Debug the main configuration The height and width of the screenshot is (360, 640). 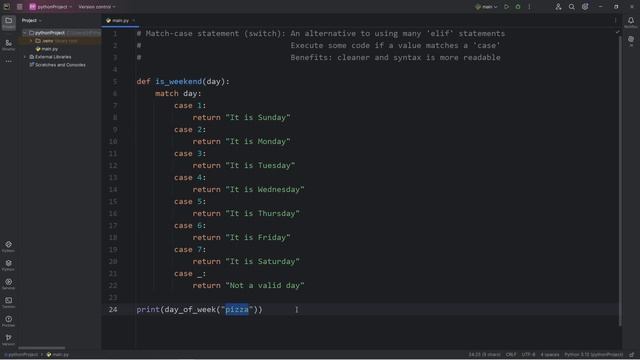click(518, 7)
